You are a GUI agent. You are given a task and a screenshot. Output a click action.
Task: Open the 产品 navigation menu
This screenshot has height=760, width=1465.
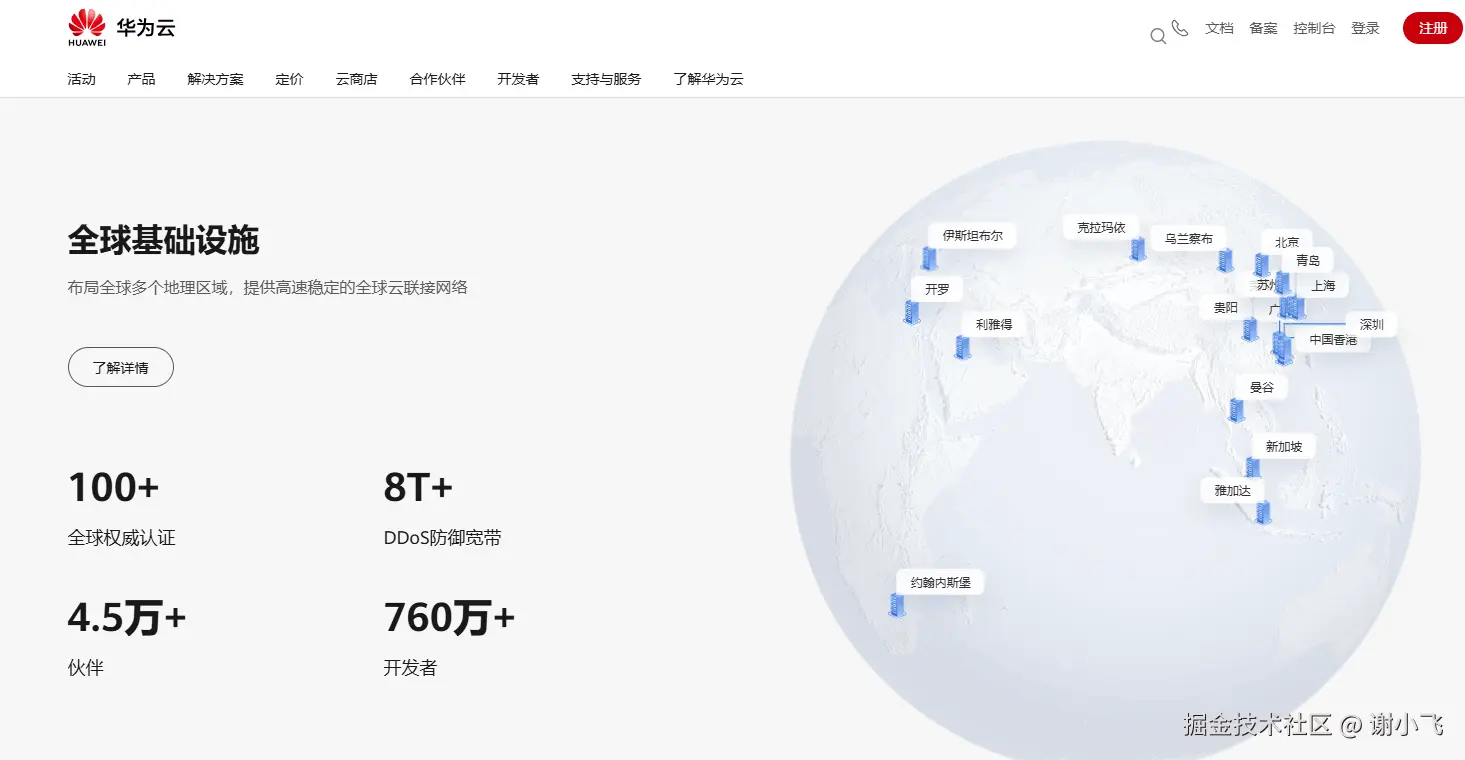point(141,79)
